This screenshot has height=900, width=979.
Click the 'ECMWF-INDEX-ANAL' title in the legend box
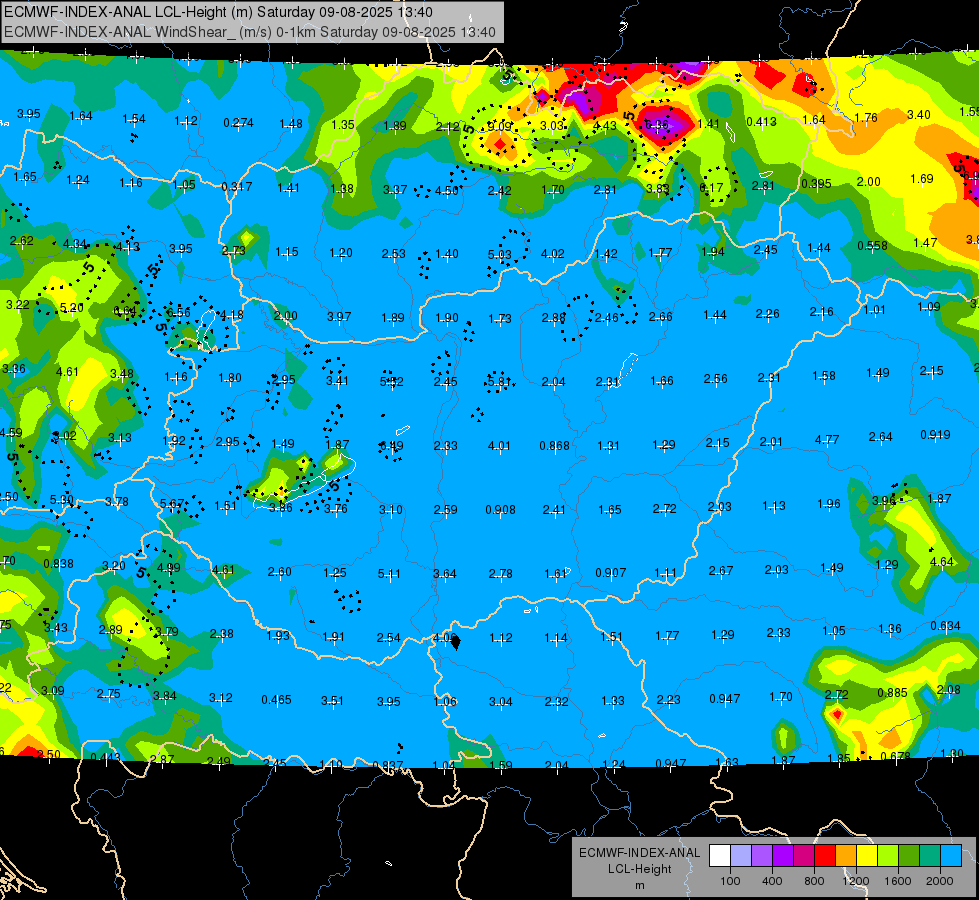(x=639, y=853)
